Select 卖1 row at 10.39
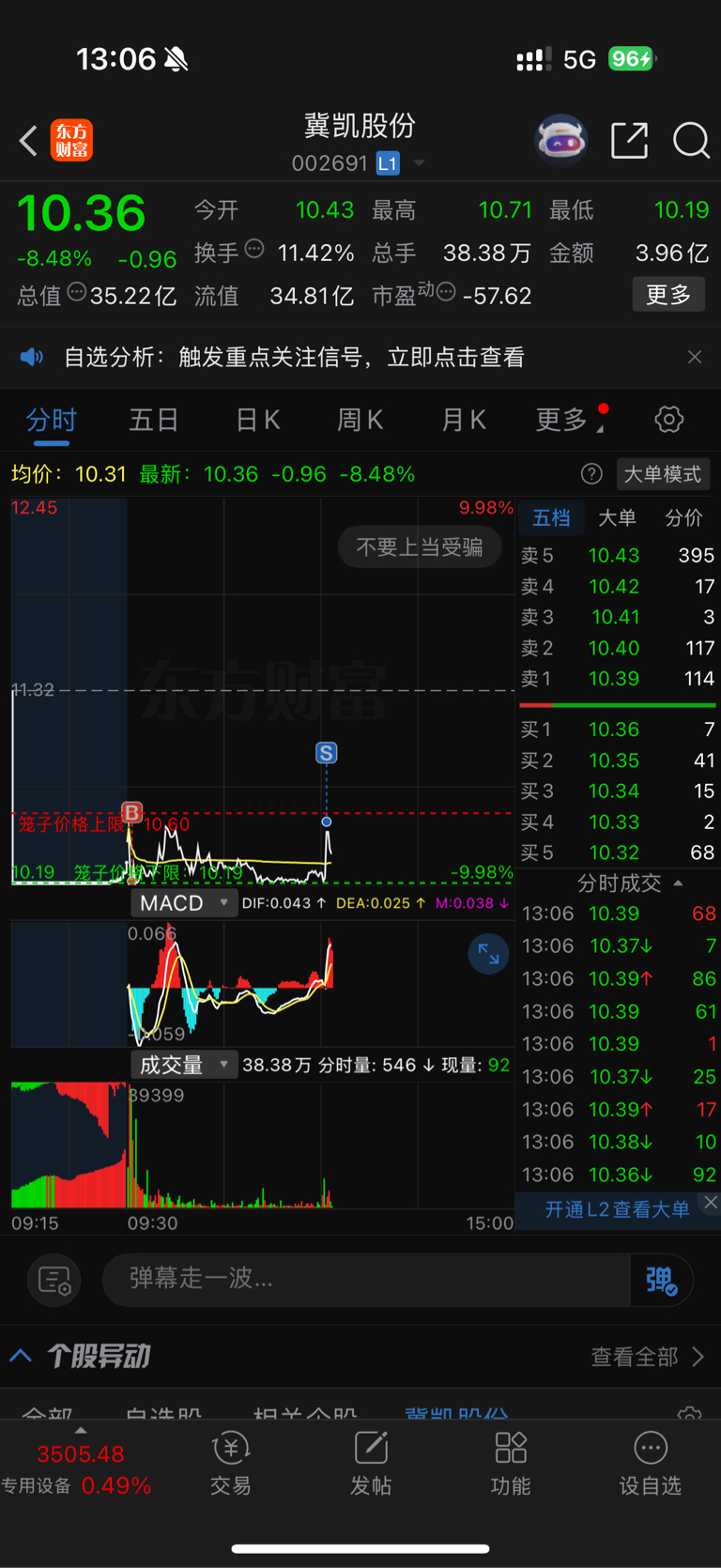 618,678
